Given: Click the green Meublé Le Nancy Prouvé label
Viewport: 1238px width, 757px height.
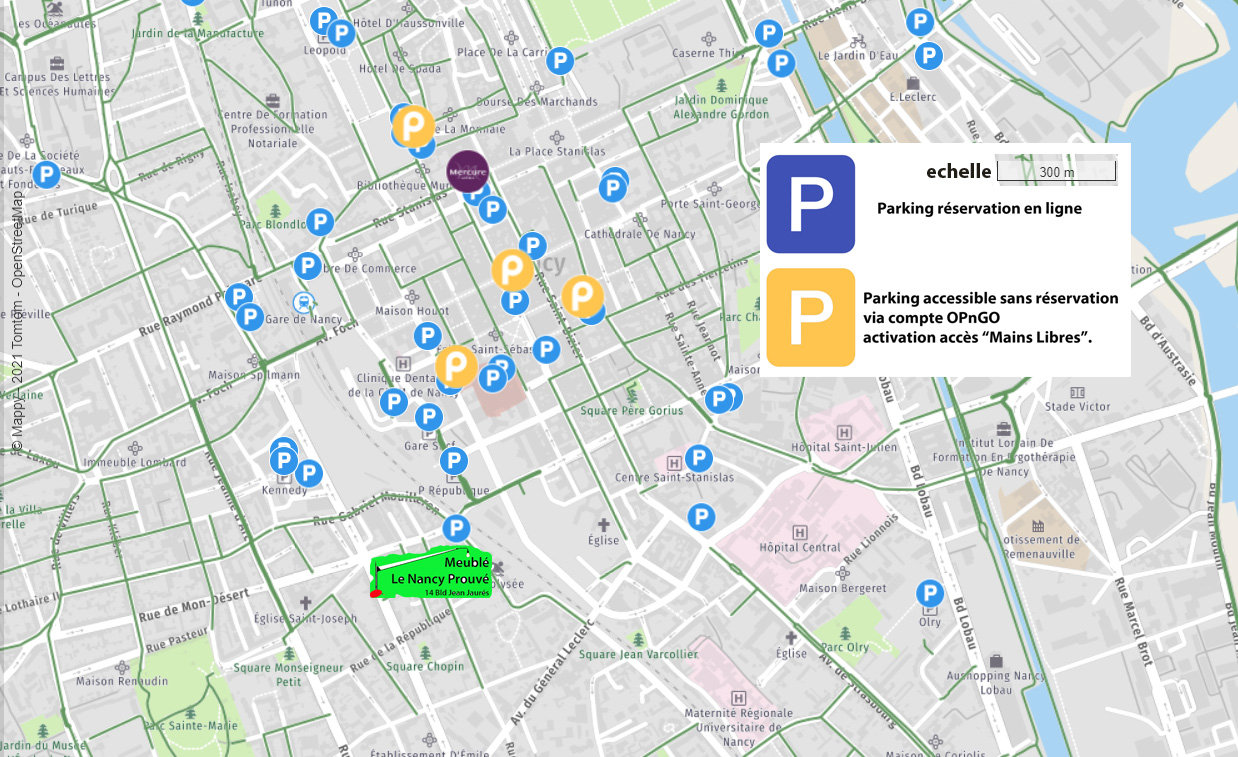Looking at the screenshot, I should tap(432, 575).
